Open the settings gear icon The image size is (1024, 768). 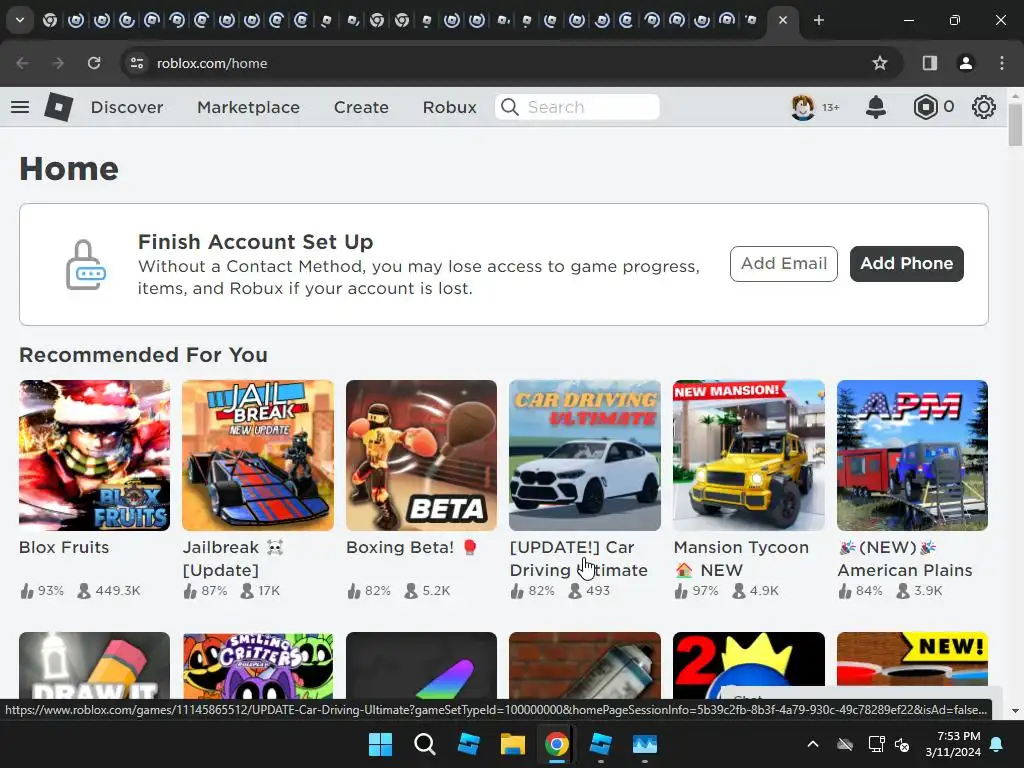[983, 107]
